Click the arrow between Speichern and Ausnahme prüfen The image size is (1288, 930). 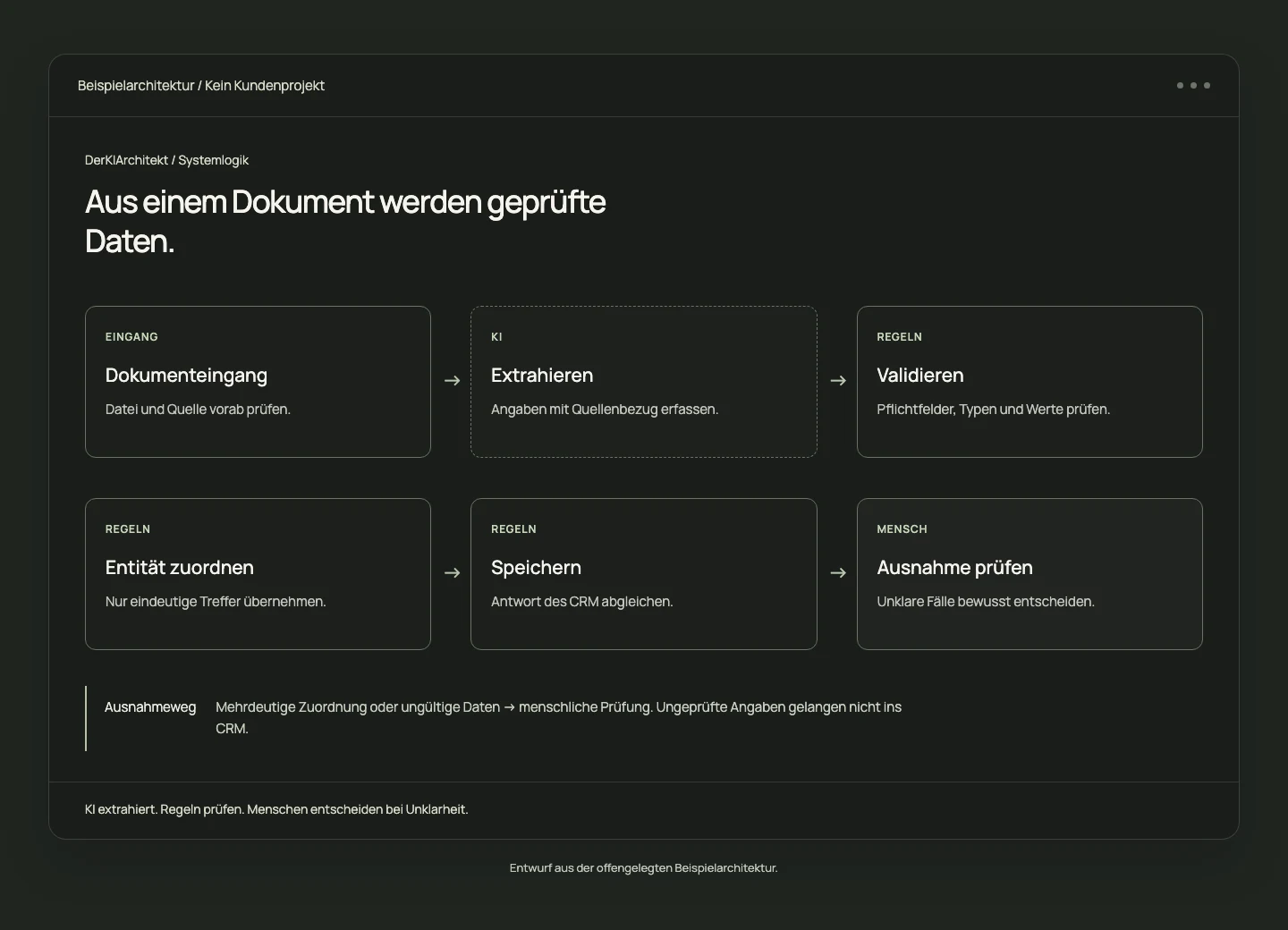838,573
